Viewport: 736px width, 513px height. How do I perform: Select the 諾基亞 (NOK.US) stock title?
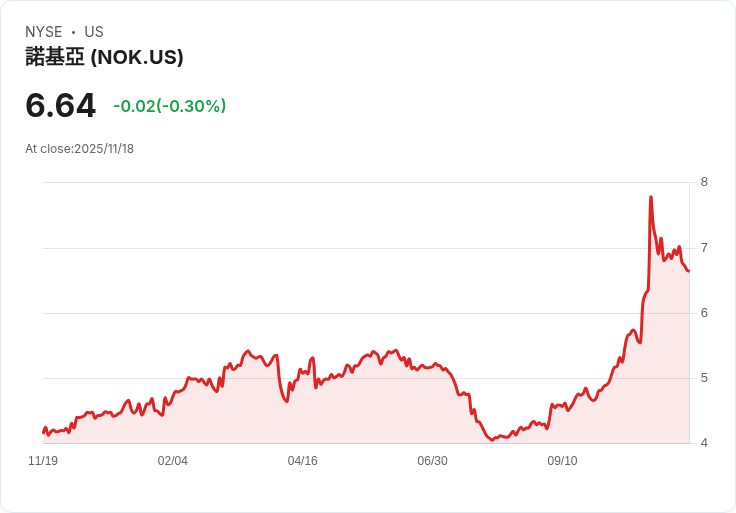point(104,58)
